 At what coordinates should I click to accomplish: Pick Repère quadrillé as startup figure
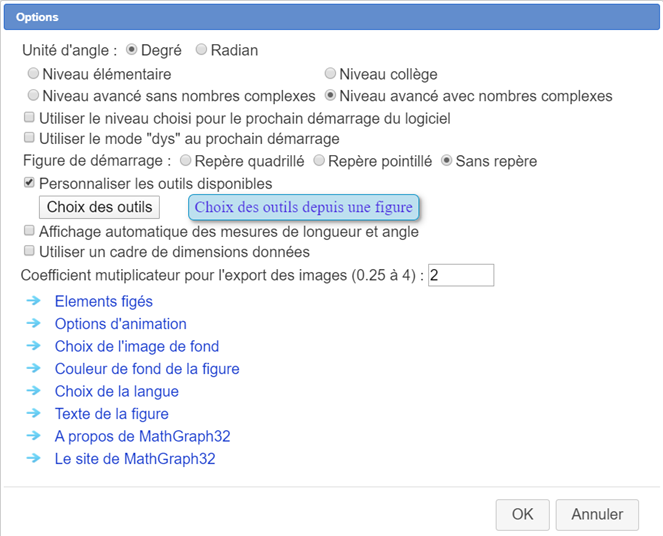tap(185, 161)
